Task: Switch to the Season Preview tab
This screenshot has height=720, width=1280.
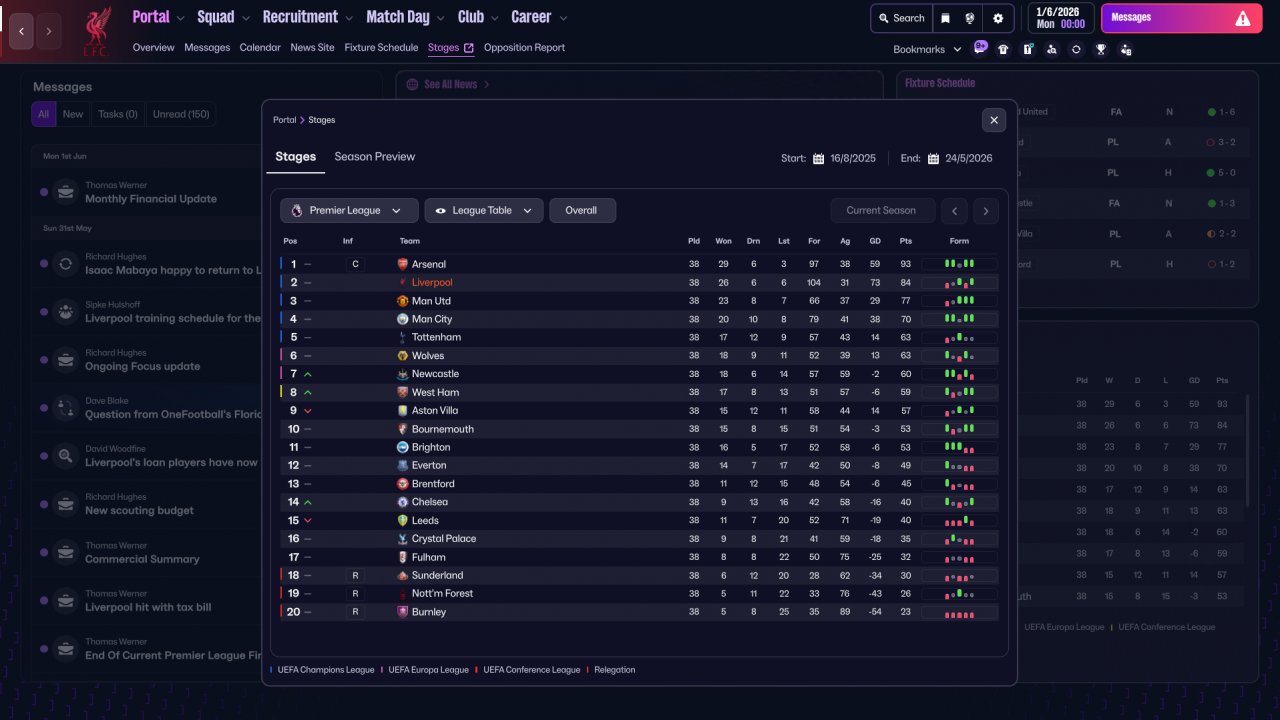Action: 374,157
